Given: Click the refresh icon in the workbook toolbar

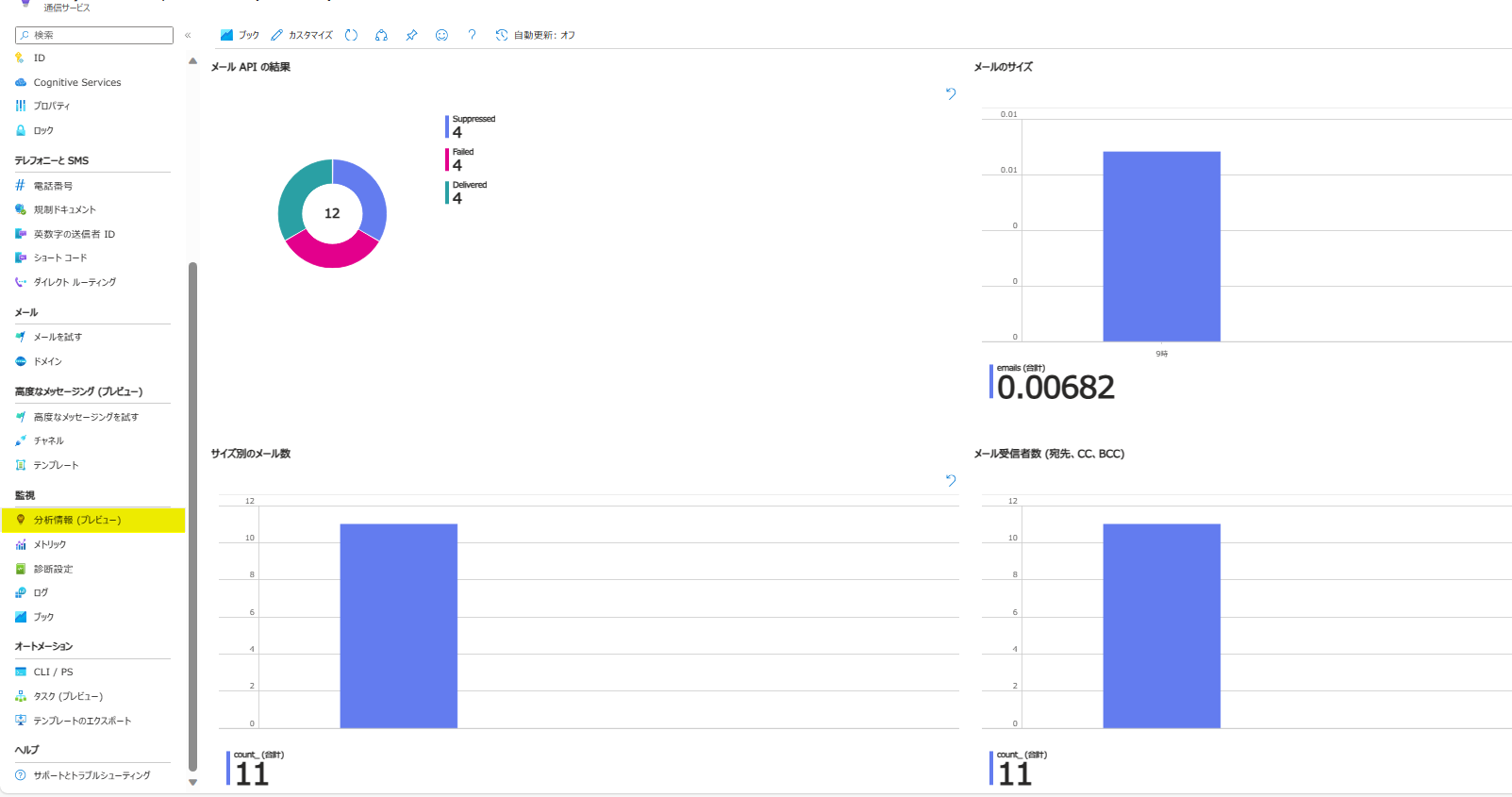Looking at the screenshot, I should click(x=351, y=35).
